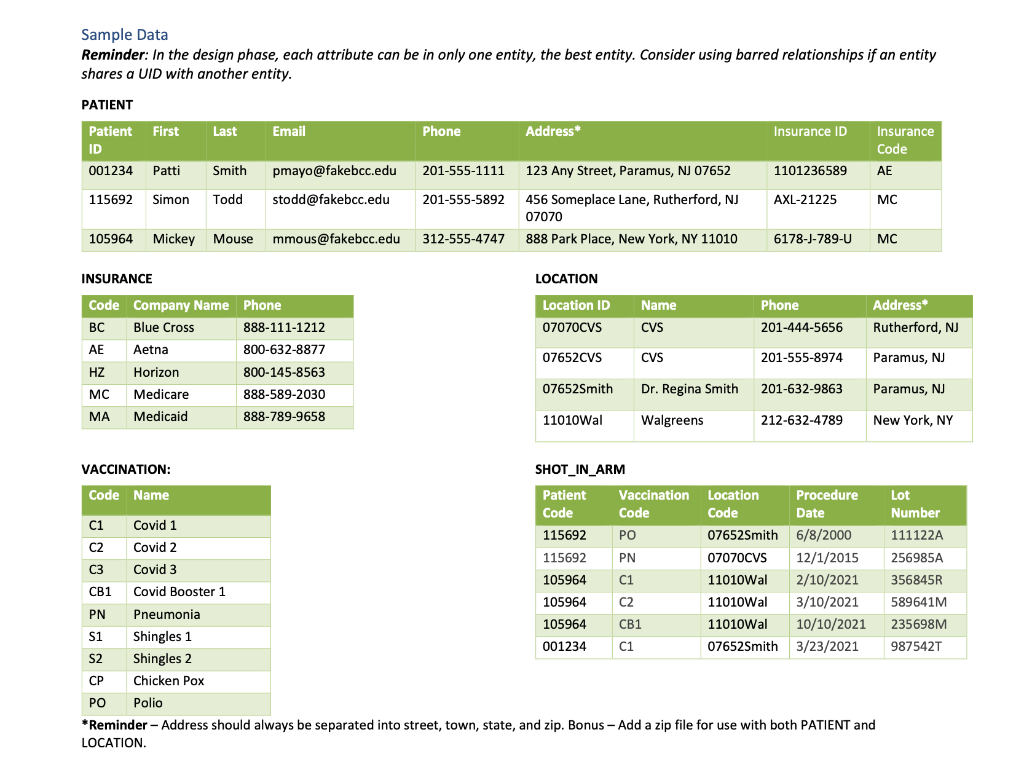Click the PATIENT table title
1024x767 pixels.
(105, 104)
